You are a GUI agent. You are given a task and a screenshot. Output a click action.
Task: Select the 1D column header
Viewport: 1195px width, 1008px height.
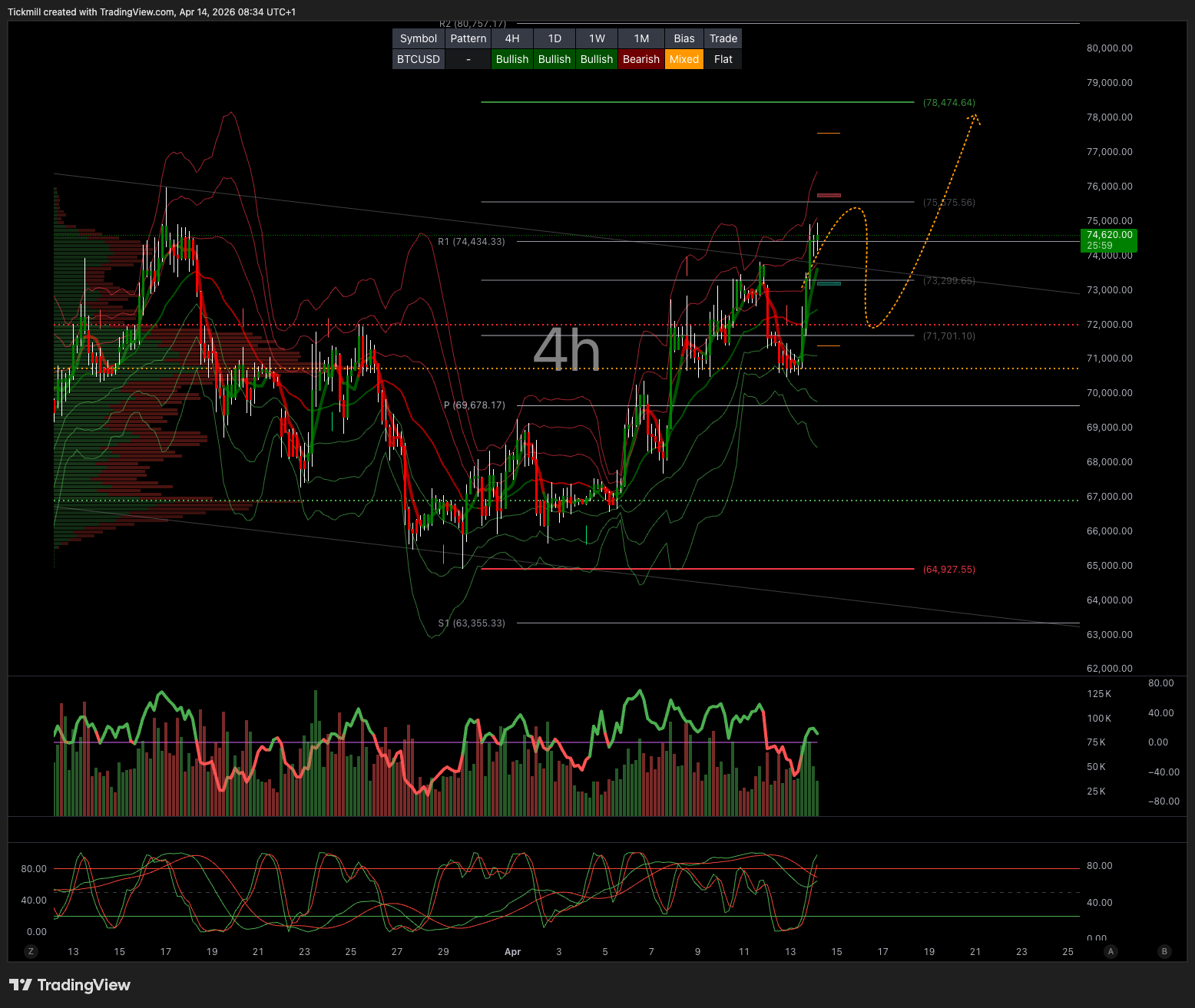coord(554,38)
